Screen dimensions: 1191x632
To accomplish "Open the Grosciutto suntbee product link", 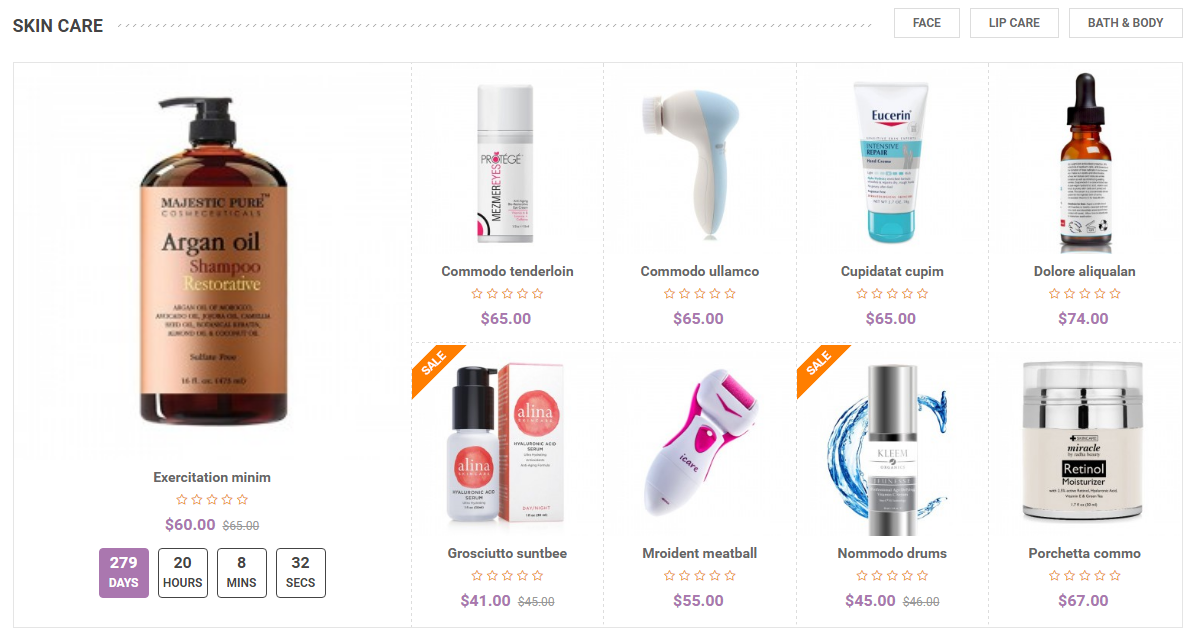I will 507,553.
